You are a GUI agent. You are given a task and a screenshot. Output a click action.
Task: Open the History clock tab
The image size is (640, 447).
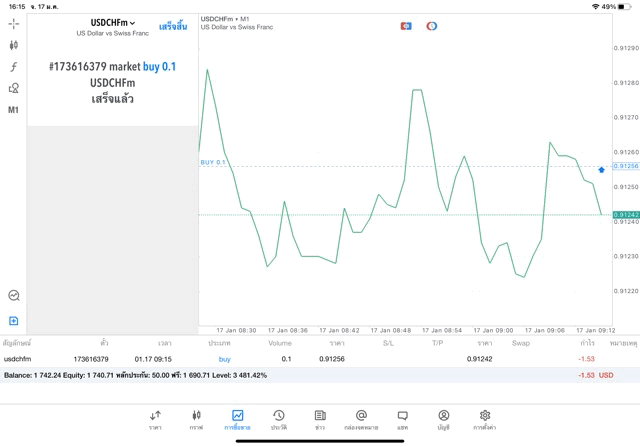(278, 419)
